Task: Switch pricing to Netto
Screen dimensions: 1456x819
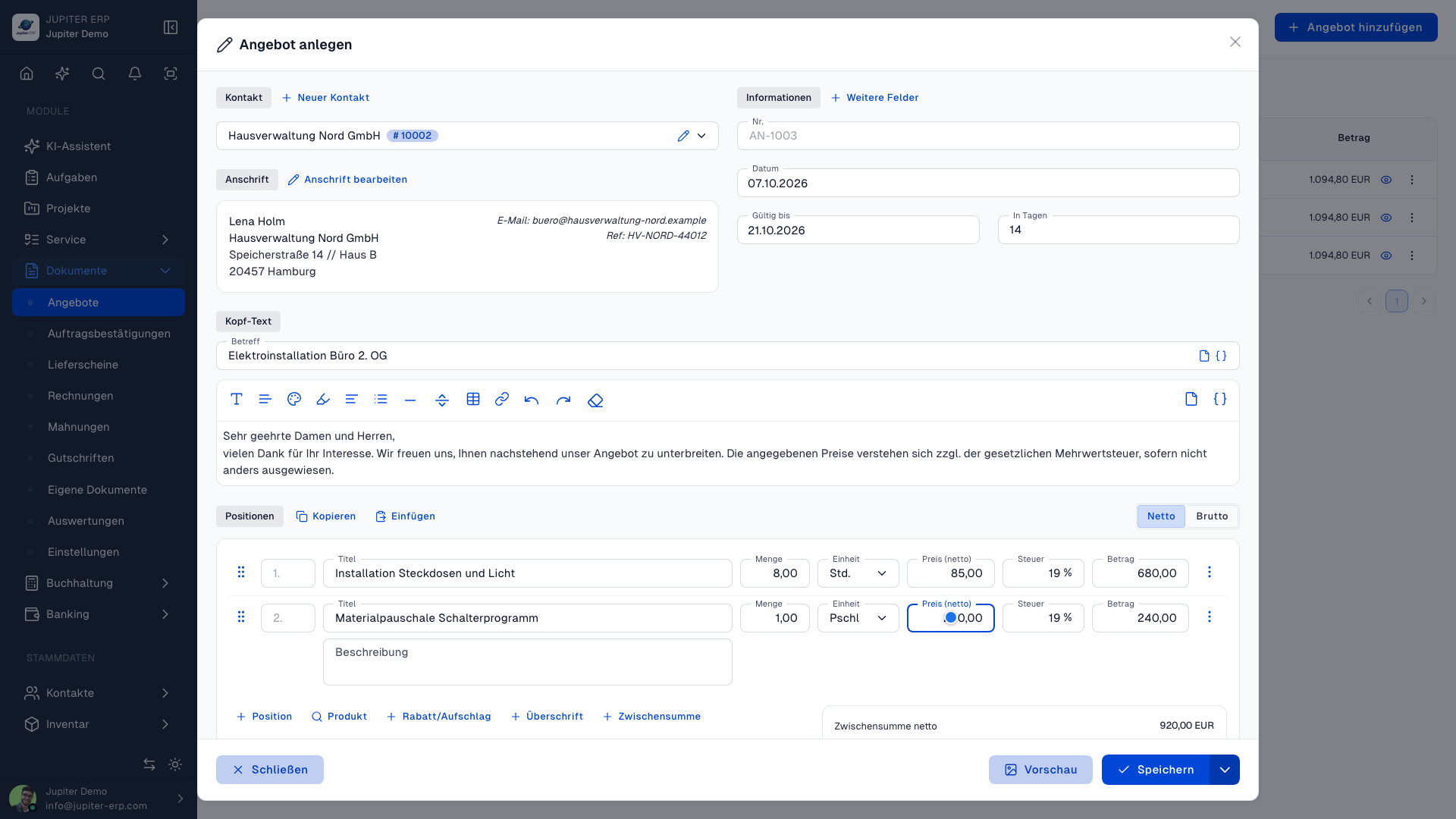Action: (1161, 516)
